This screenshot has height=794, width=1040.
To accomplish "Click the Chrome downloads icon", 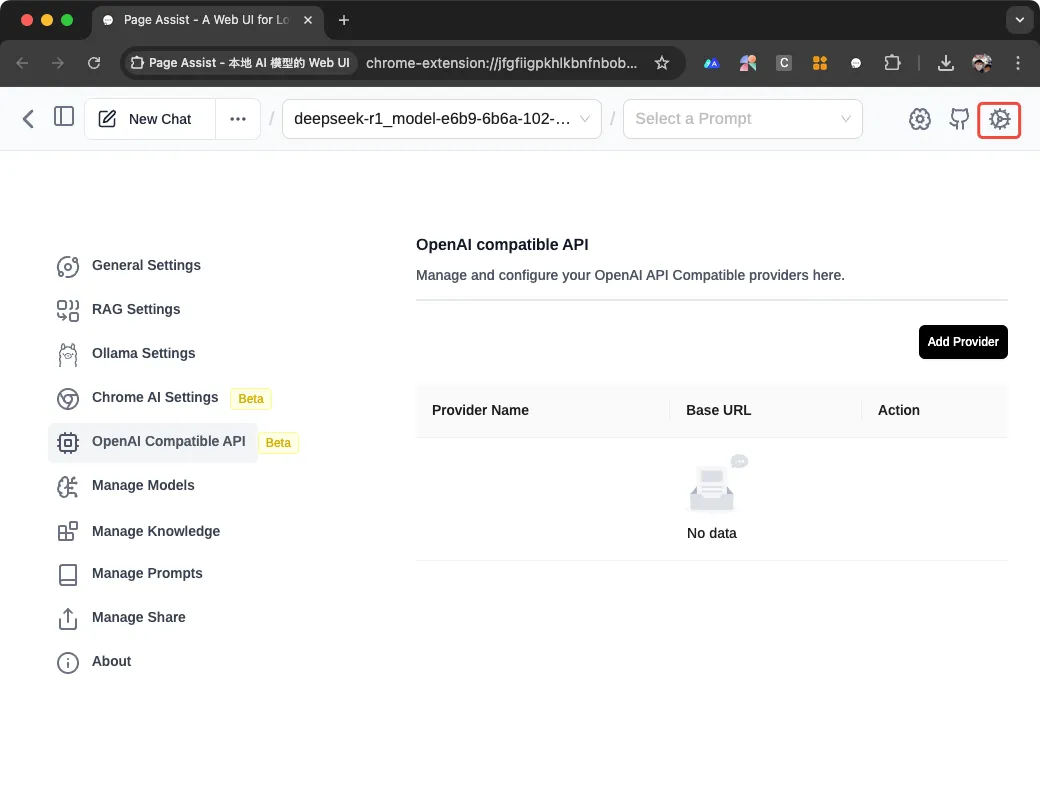I will [x=946, y=63].
